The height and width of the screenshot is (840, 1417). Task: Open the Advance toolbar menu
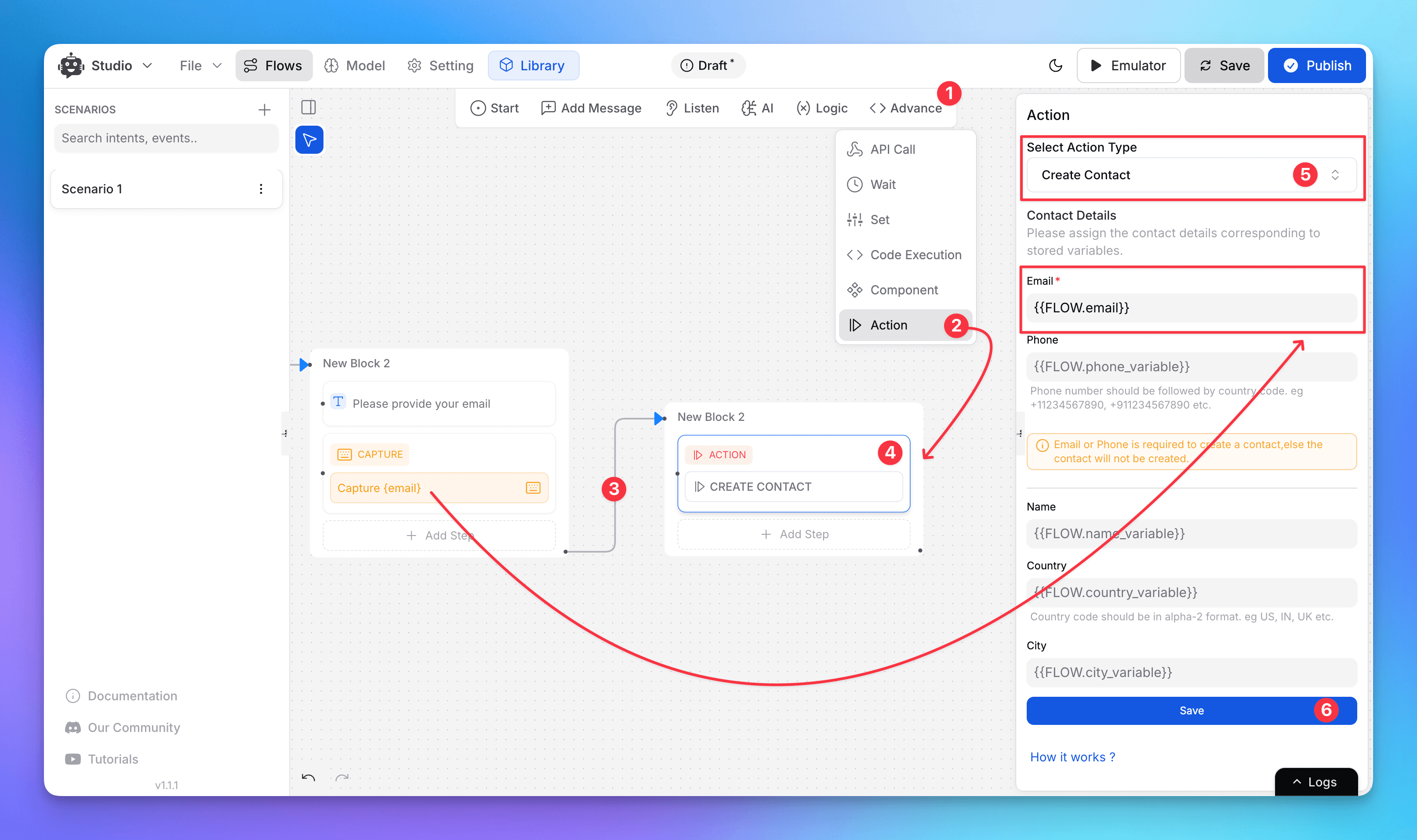(x=906, y=108)
